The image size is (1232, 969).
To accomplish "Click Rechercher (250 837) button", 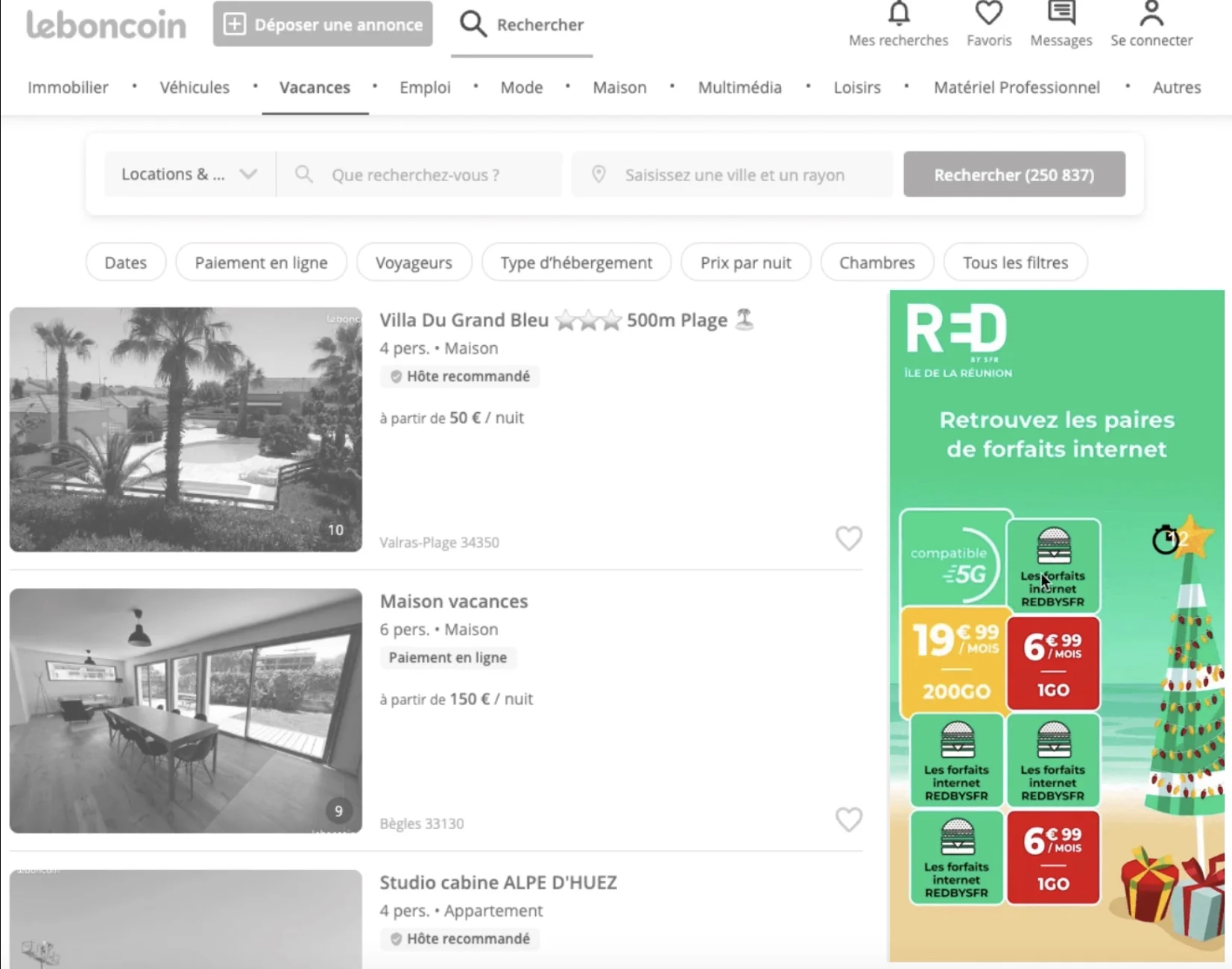I will 1014,174.
